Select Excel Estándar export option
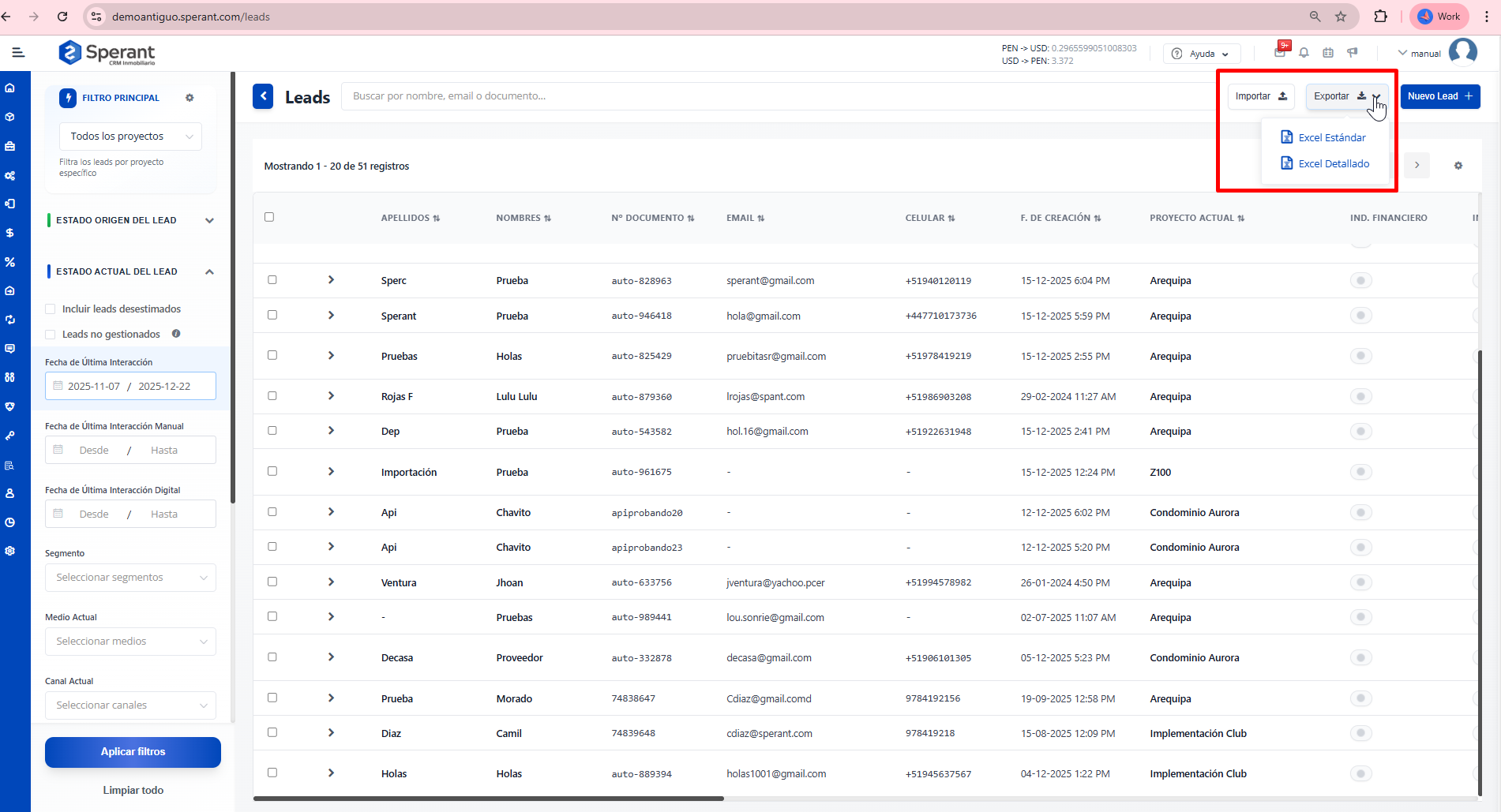 (x=1331, y=137)
